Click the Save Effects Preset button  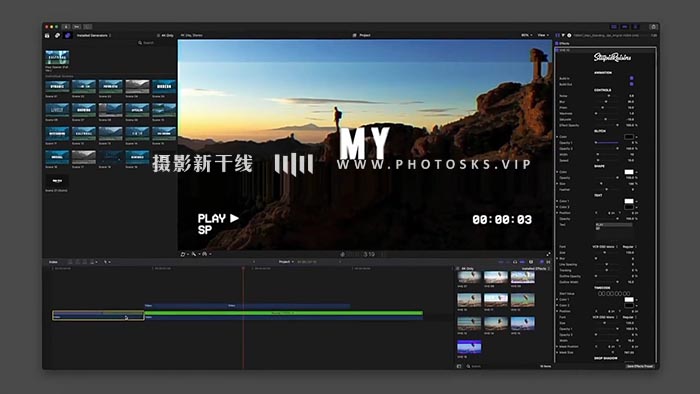click(x=640, y=366)
